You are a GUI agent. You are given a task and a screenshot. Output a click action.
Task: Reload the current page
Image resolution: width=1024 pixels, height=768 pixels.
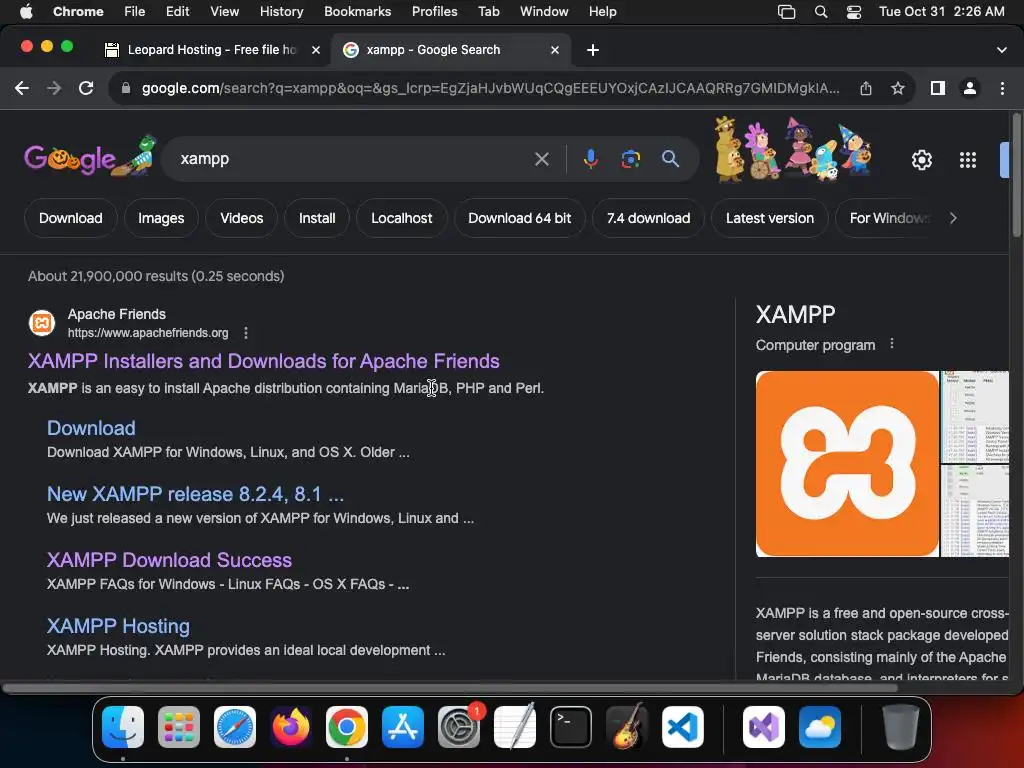pos(86,88)
